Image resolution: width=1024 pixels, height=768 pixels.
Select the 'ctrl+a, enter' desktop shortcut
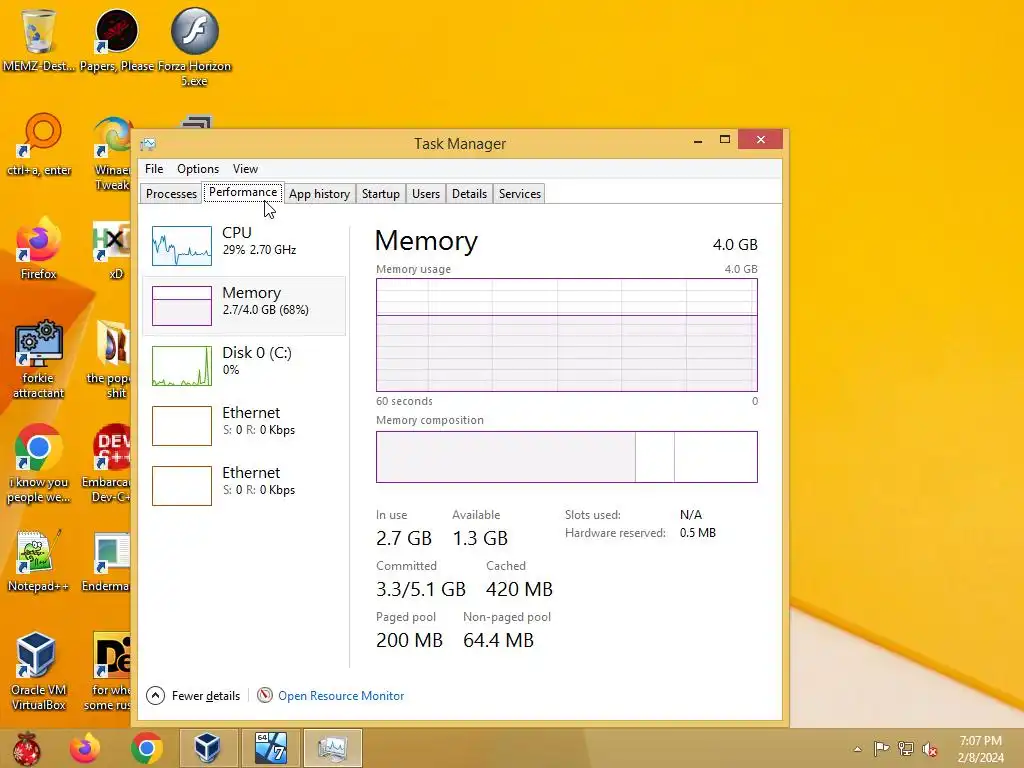click(39, 144)
